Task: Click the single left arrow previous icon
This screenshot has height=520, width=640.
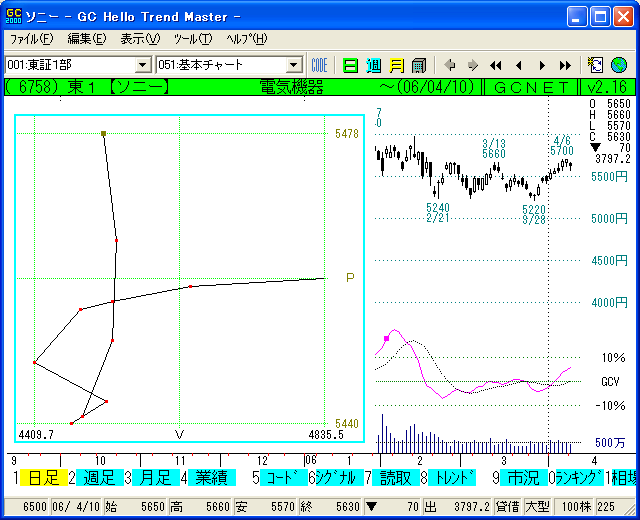Action: (519, 65)
